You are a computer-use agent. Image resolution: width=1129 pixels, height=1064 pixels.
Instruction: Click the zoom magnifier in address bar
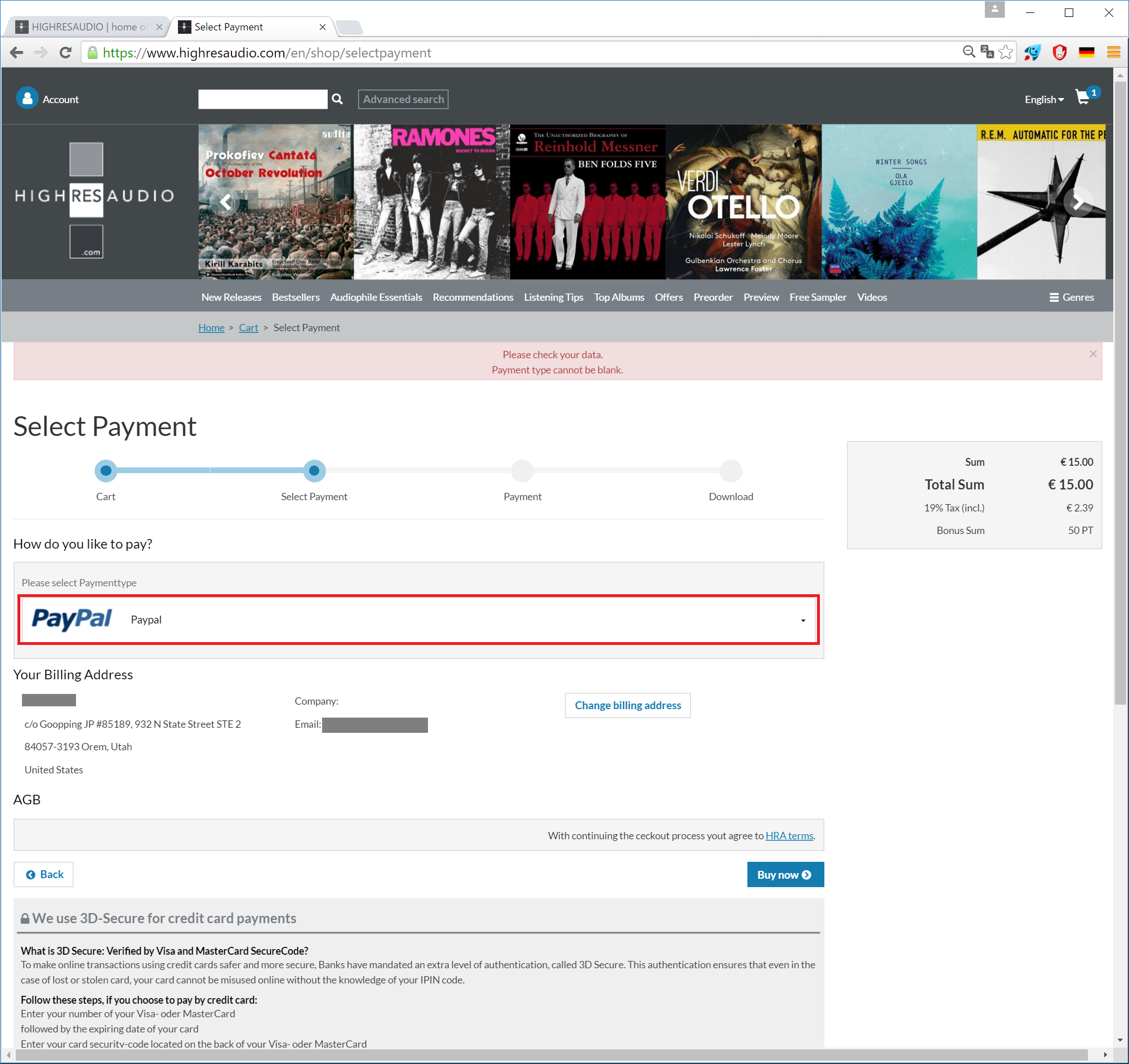[x=969, y=52]
